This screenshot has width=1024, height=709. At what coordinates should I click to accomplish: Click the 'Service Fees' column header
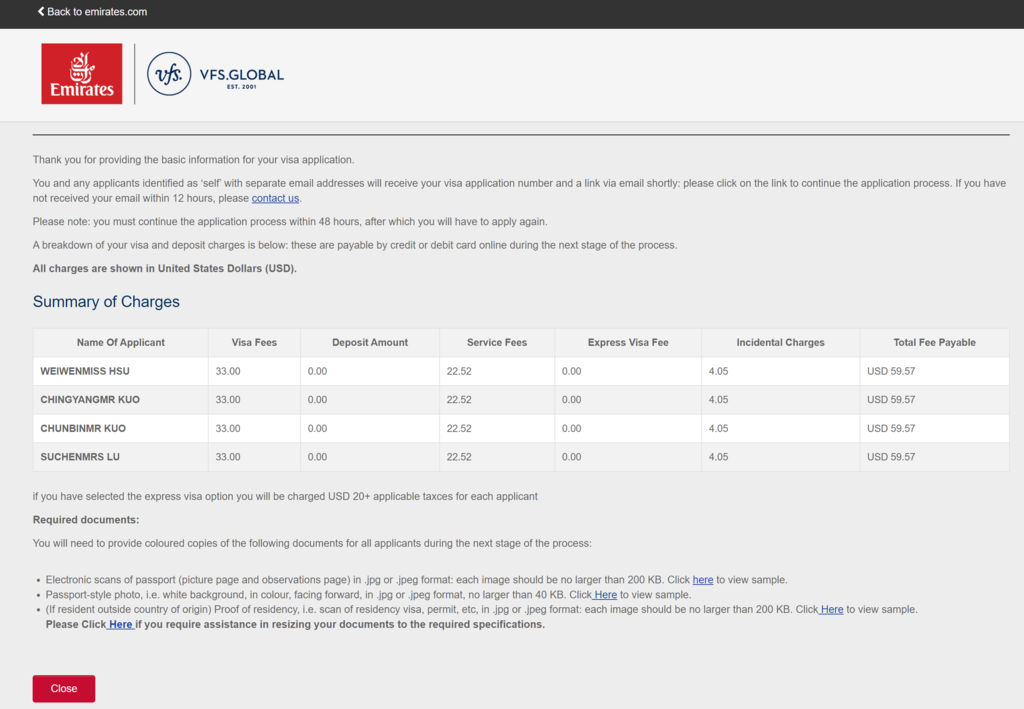(x=497, y=342)
